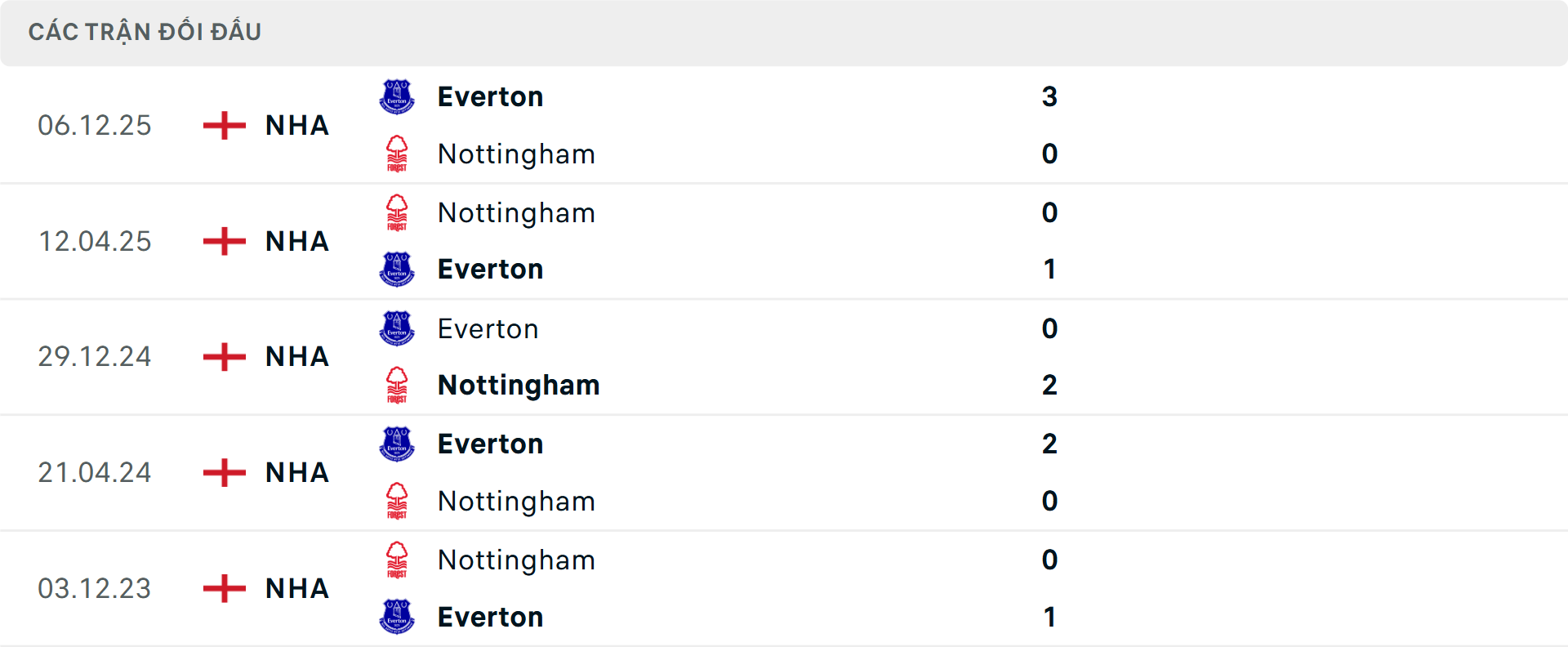The image size is (1568, 647).
Task: Open the Everton team page from the 06.12.25 row
Action: [x=490, y=96]
